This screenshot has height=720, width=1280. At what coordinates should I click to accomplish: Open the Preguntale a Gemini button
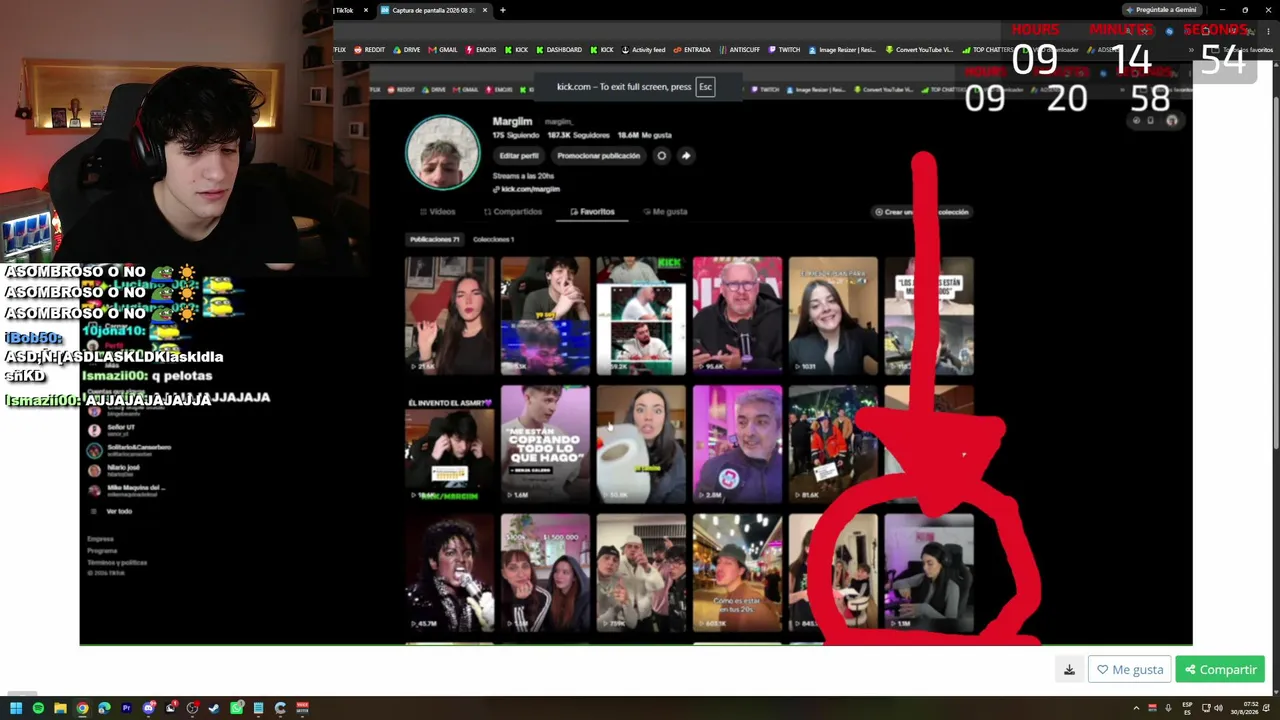pyautogui.click(x=1161, y=10)
